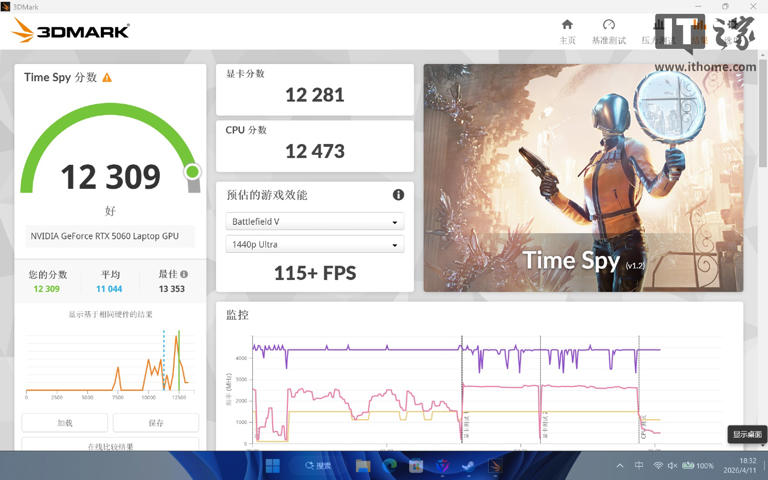Open Microsoft Edge from the taskbar
The image size is (768, 480).
(390, 466)
